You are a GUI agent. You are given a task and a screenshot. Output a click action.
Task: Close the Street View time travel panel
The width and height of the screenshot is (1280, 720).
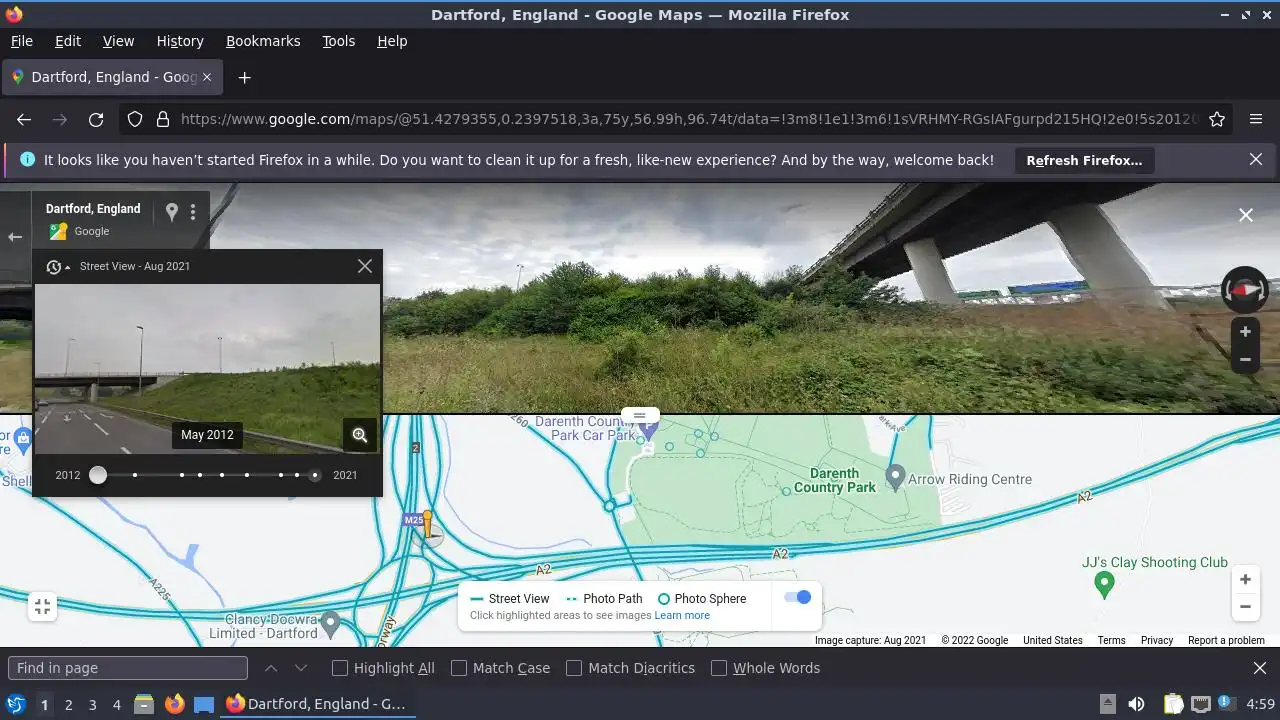[x=365, y=266]
